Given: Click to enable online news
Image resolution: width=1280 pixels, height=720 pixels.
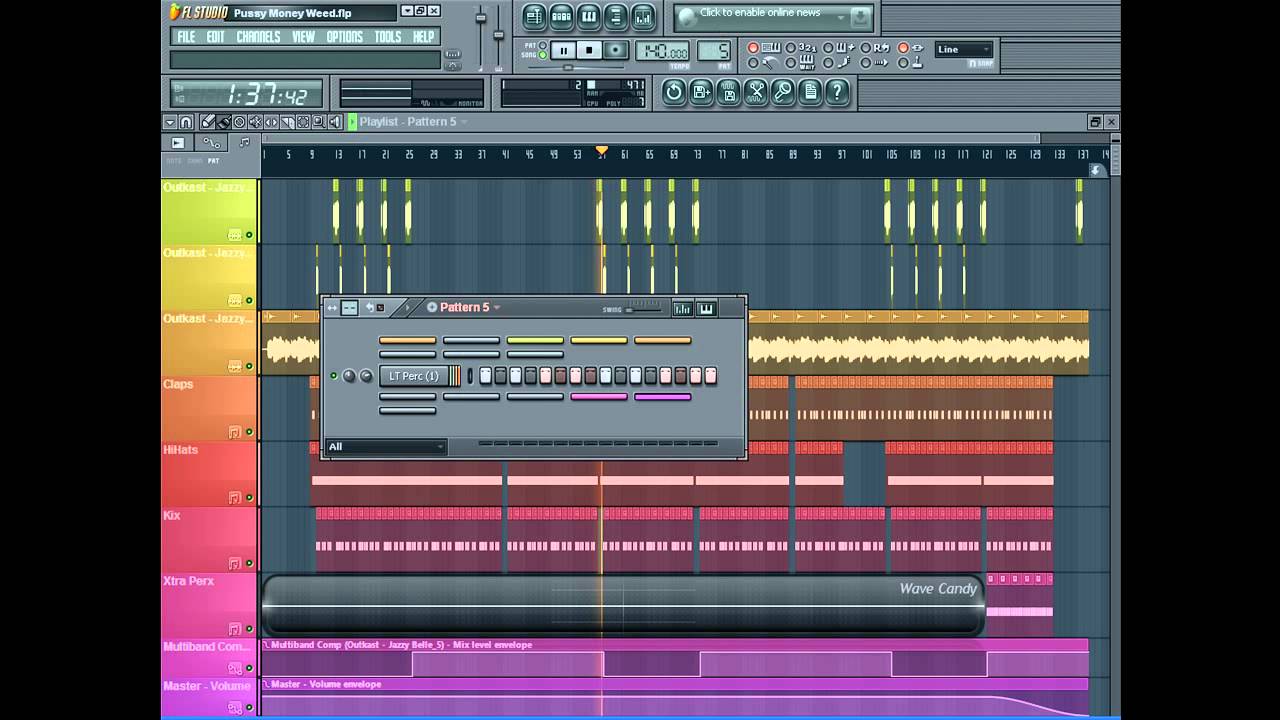Looking at the screenshot, I should 760,13.
